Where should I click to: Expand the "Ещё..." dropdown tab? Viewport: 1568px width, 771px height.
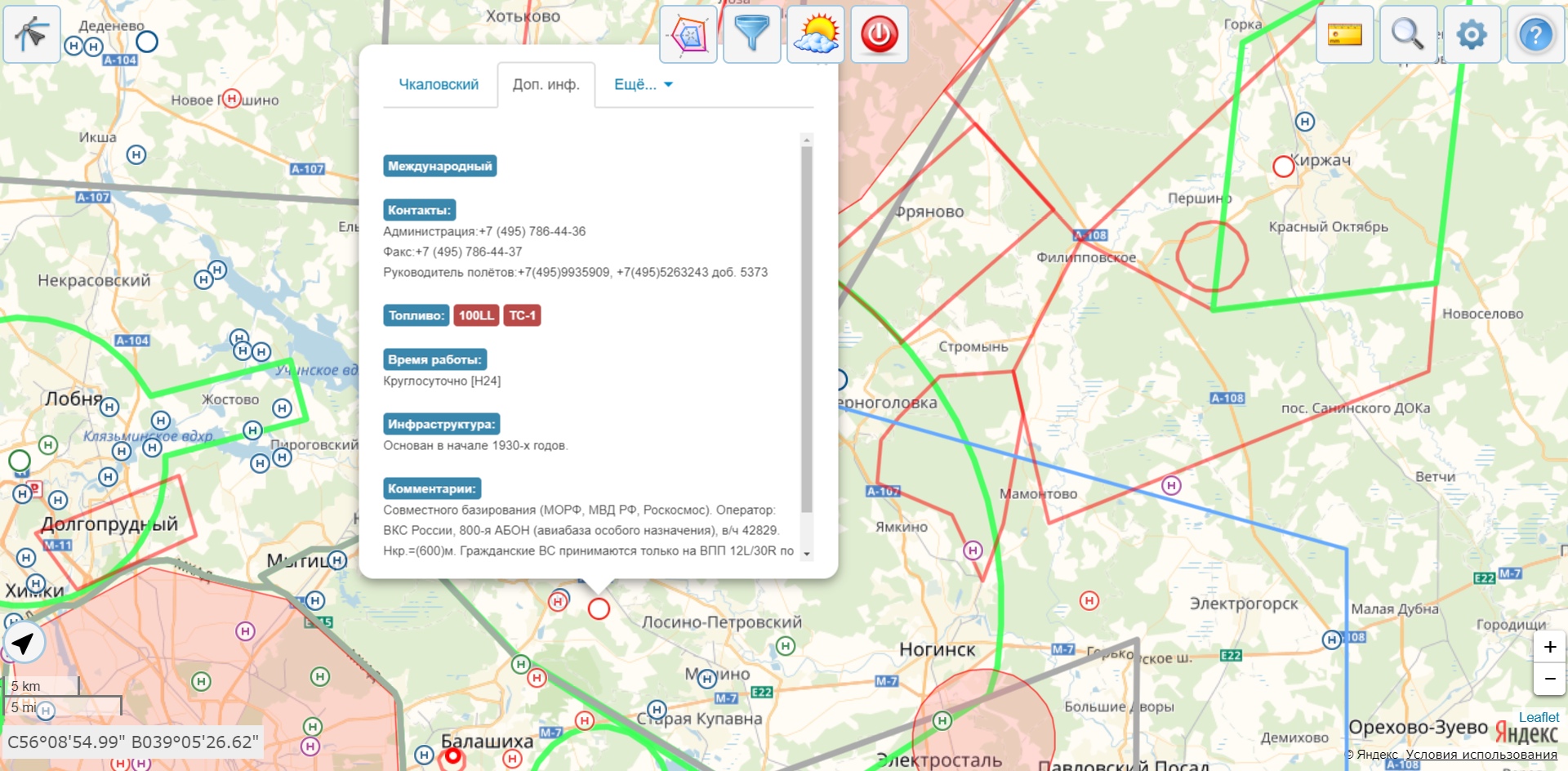[643, 85]
